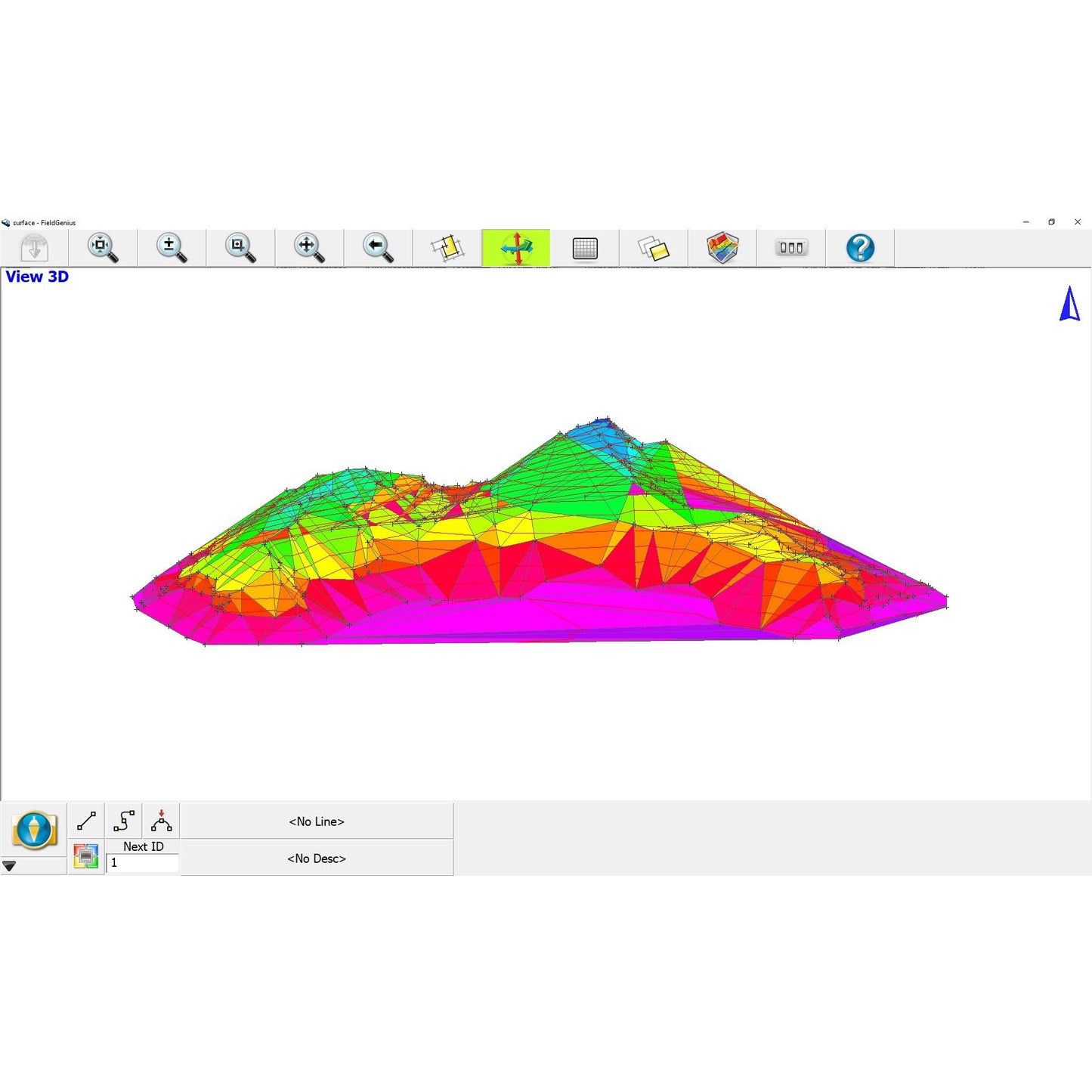Viewport: 1092px width, 1092px height.
Task: Toggle the highlighted 3D orbit arrows button
Action: pos(515,248)
